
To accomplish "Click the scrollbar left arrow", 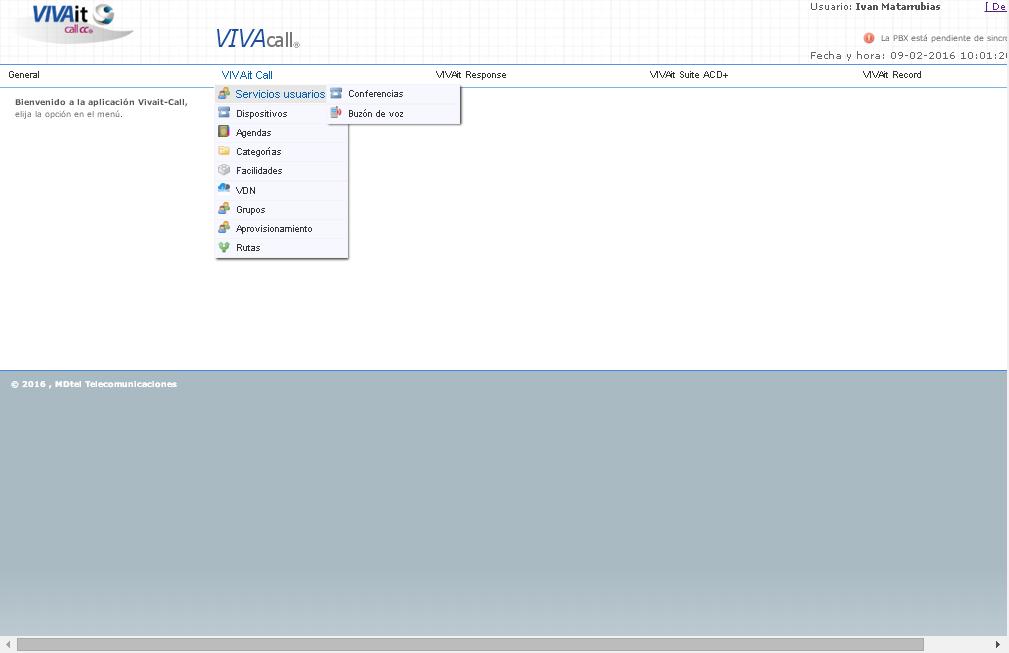I will coord(8,645).
